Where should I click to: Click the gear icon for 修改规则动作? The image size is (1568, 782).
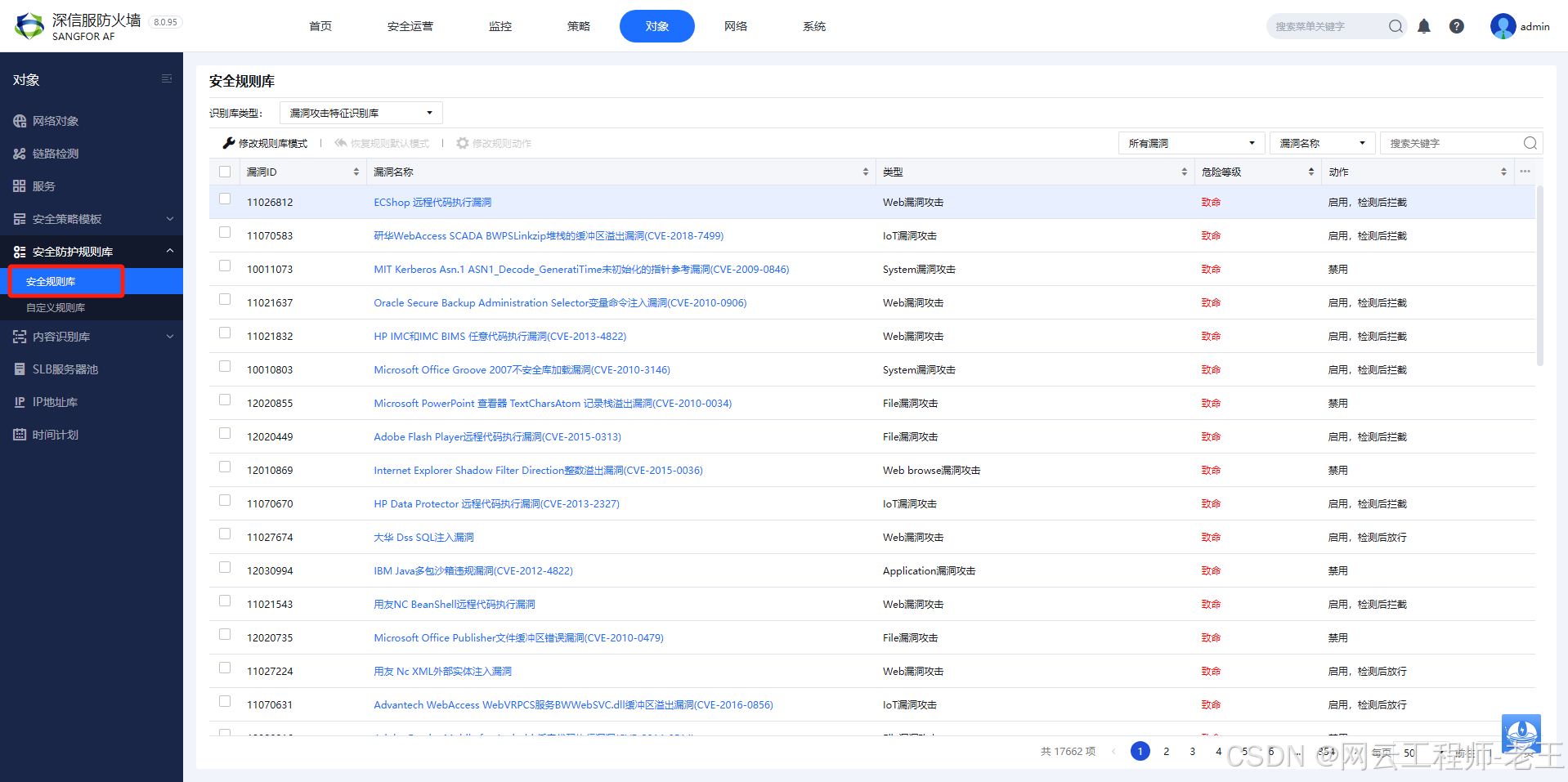pos(463,143)
